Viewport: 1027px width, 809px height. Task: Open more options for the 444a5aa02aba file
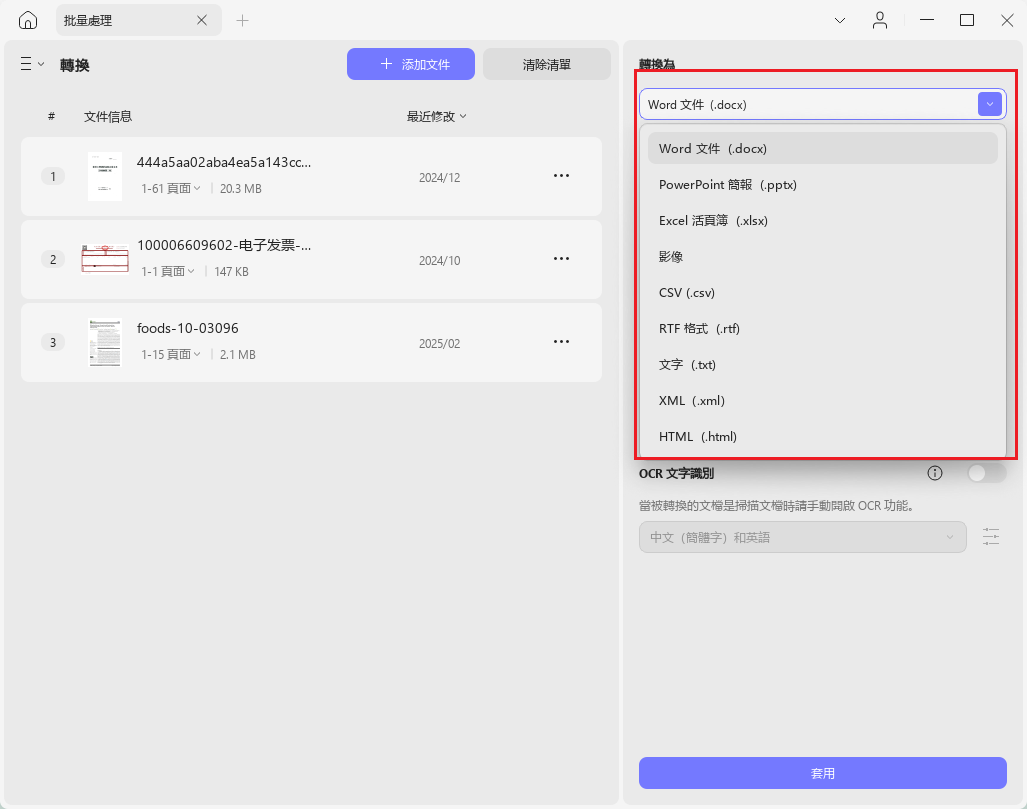[x=561, y=176]
